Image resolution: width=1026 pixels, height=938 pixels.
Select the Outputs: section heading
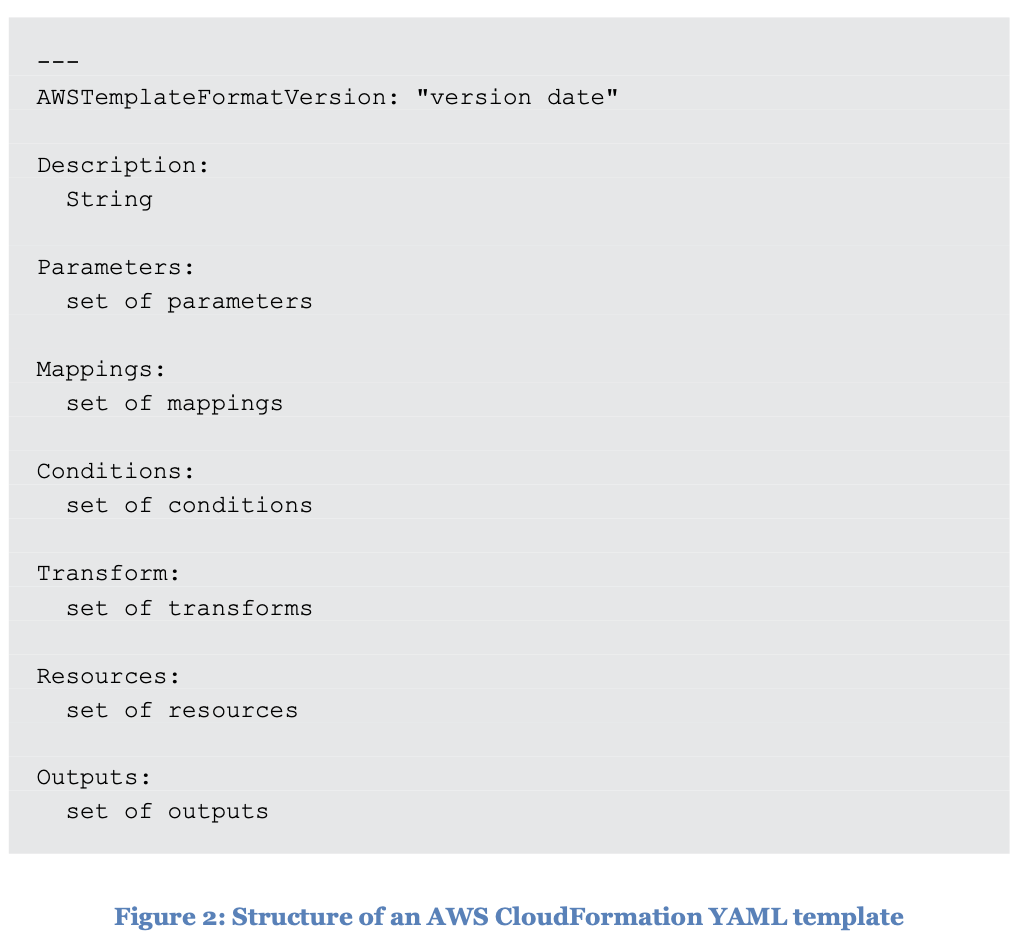click(94, 777)
